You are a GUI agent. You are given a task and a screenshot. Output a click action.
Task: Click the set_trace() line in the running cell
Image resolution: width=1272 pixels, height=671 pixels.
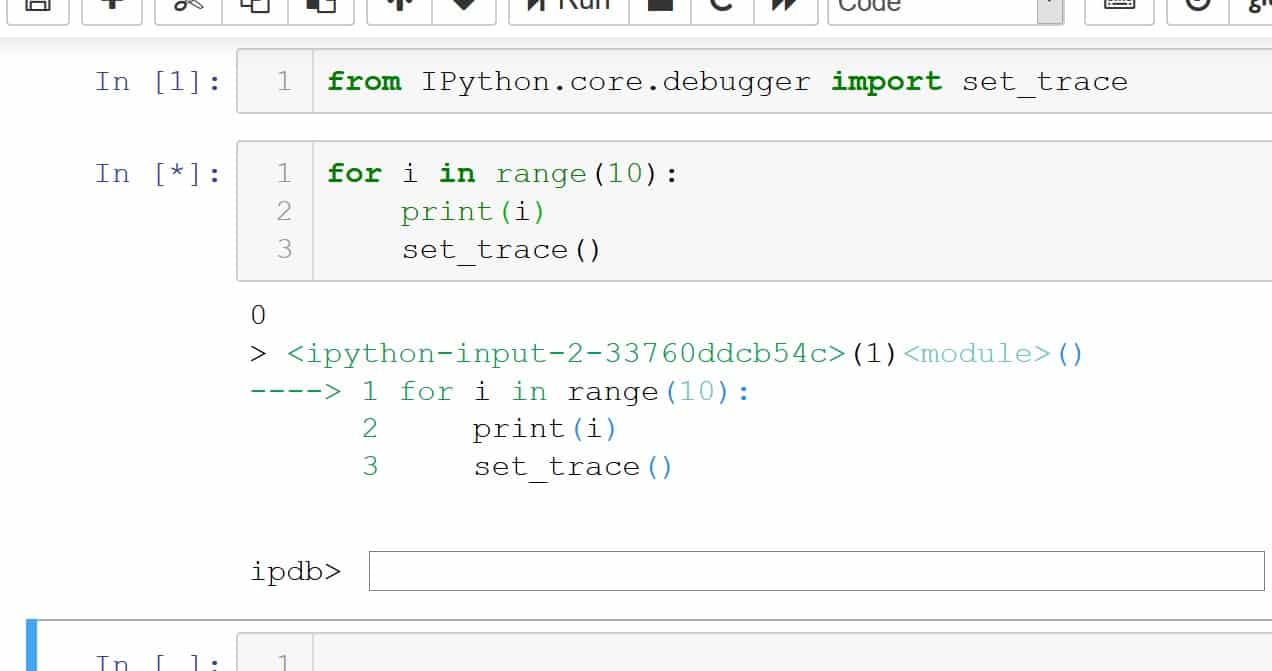(x=501, y=249)
